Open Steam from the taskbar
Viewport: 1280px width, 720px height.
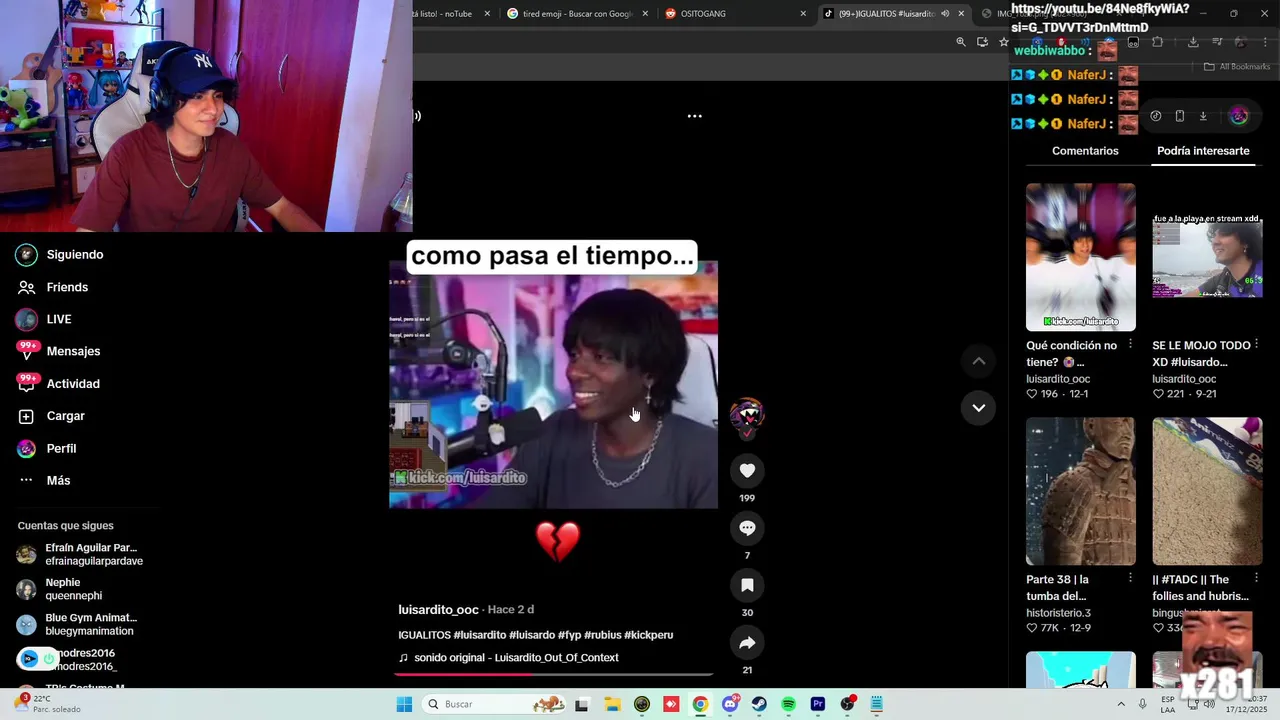pyautogui.click(x=759, y=705)
